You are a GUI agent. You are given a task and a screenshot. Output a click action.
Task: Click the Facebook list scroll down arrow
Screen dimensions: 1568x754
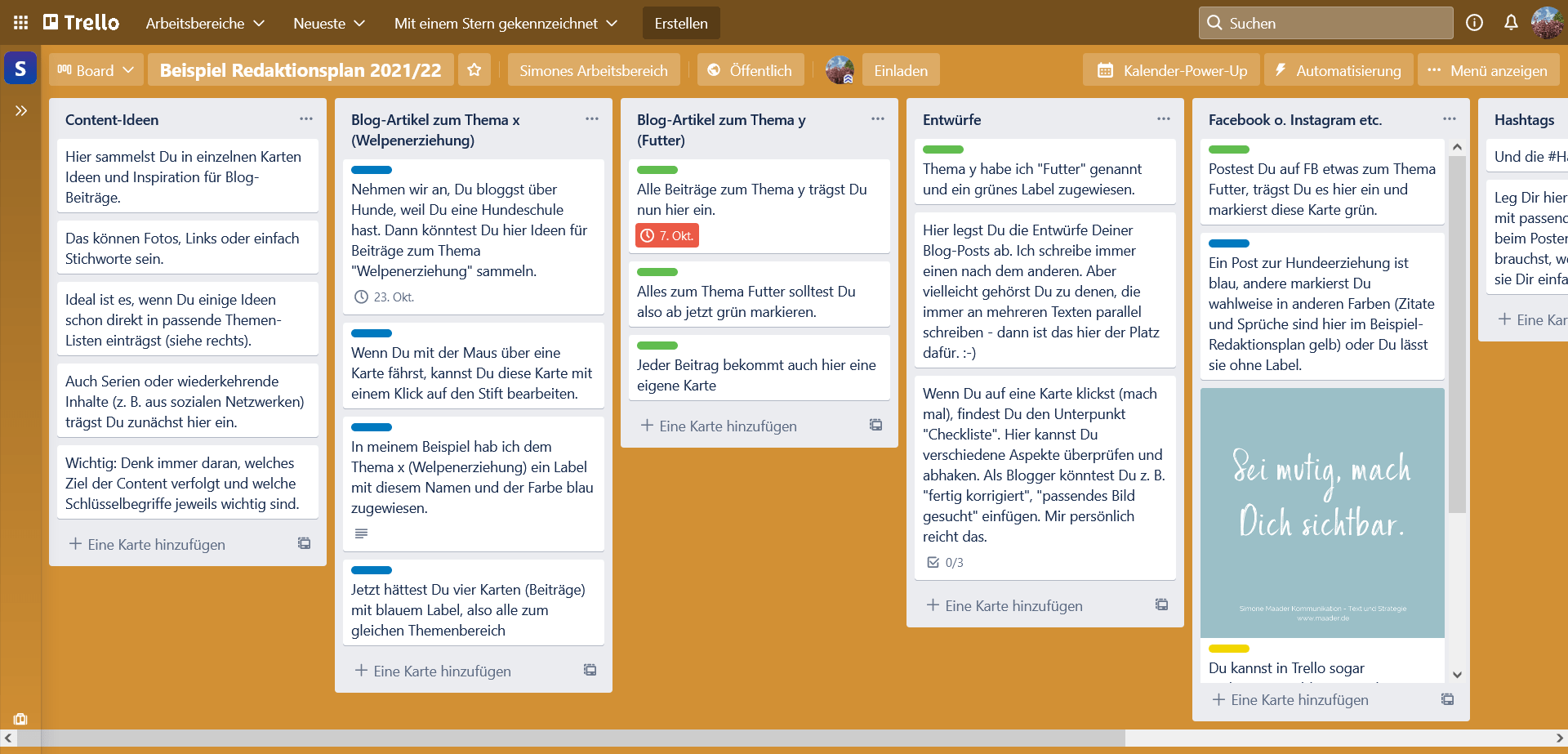click(x=1457, y=675)
